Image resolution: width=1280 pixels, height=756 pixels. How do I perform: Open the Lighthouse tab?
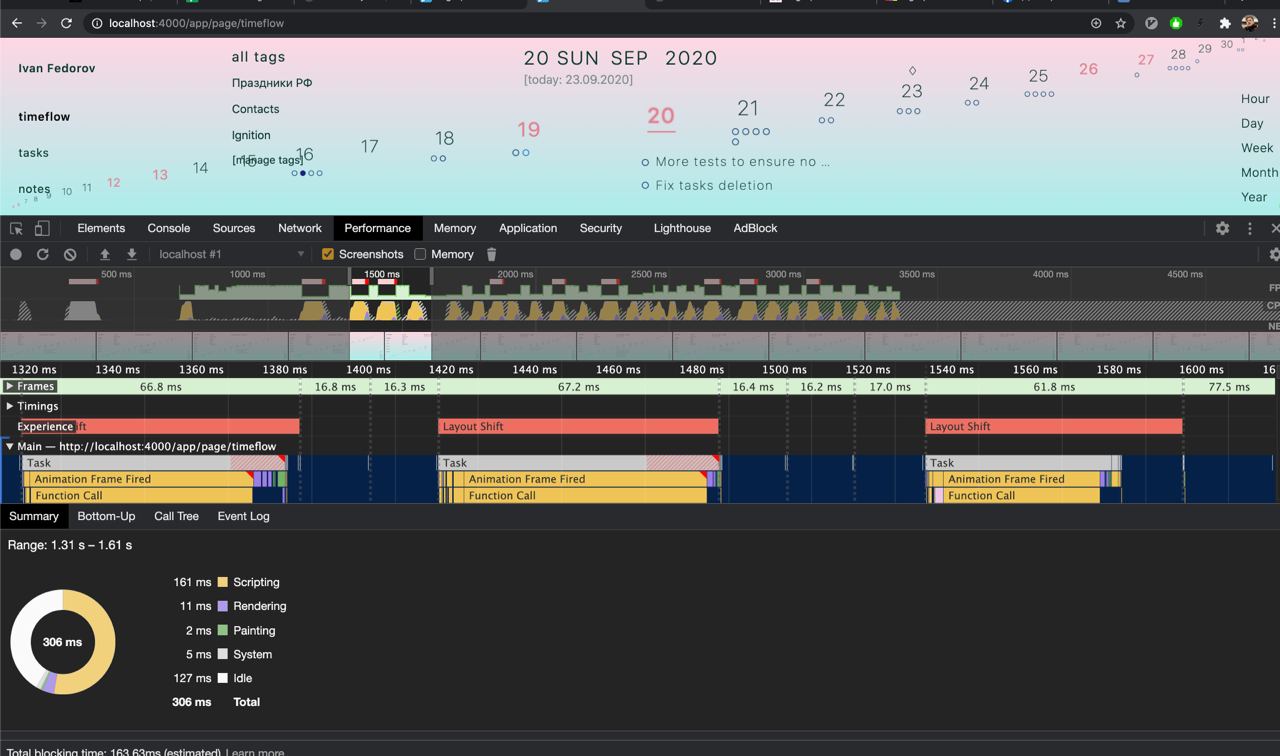pyautogui.click(x=682, y=229)
